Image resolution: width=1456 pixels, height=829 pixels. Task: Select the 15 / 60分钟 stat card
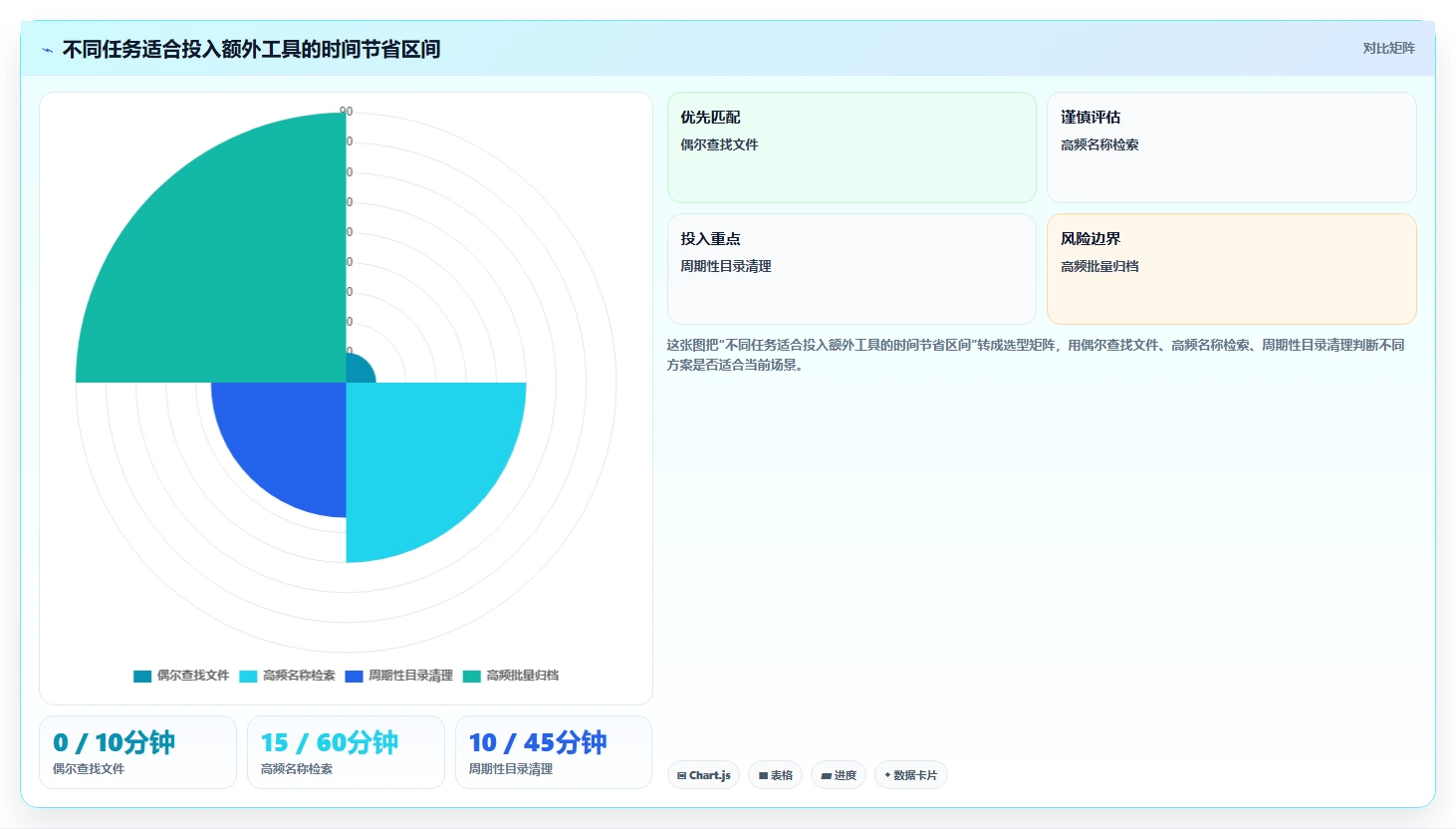click(346, 752)
